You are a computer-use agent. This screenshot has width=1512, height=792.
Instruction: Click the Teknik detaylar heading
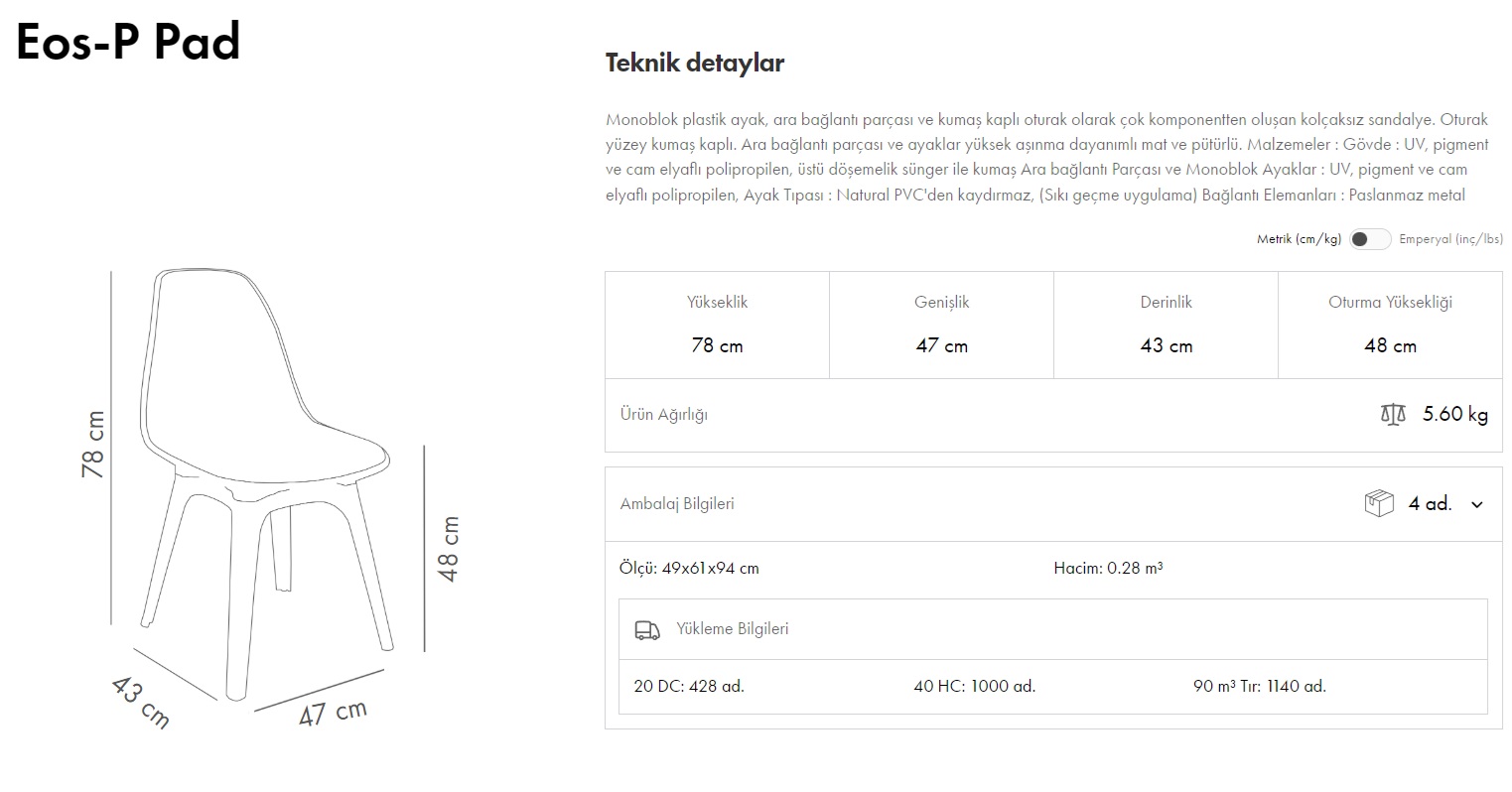(x=695, y=63)
